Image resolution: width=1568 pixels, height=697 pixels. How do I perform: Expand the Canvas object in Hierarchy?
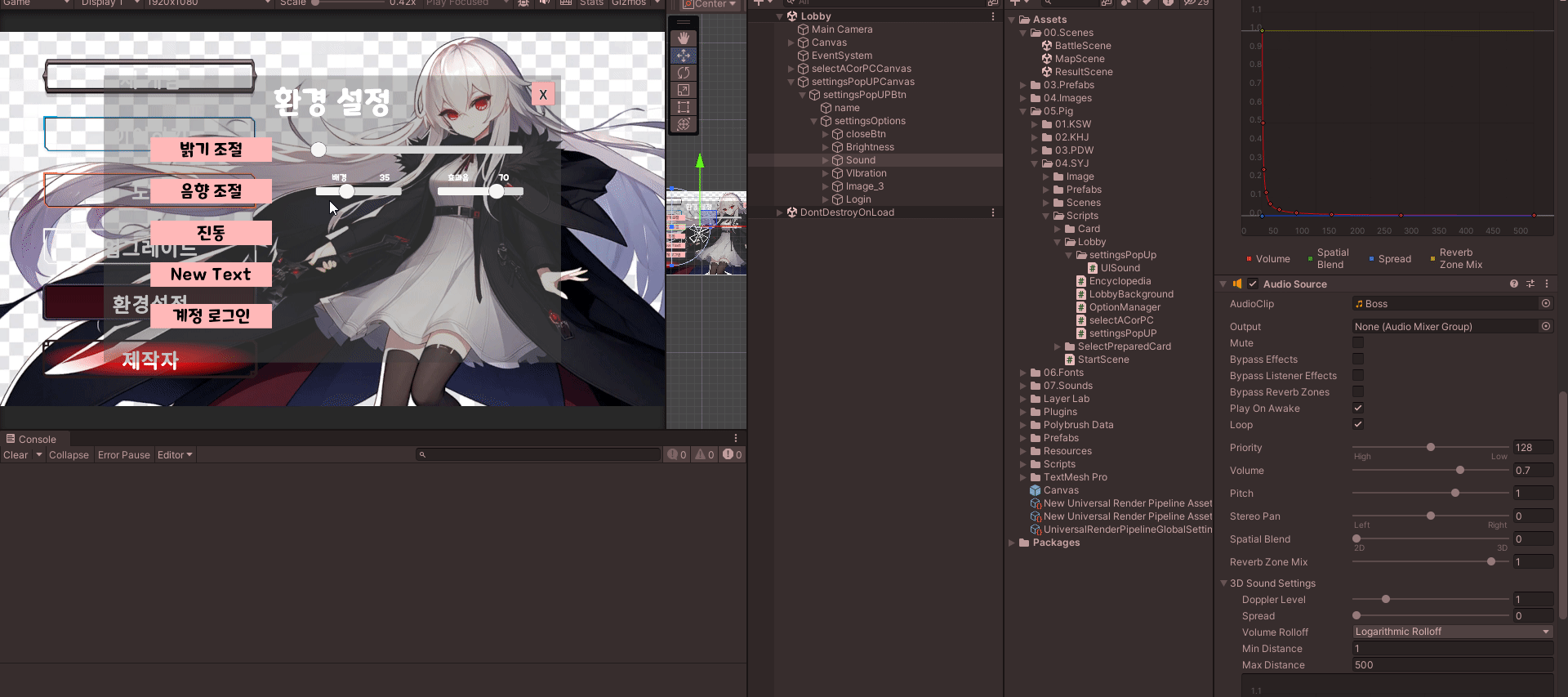791,42
